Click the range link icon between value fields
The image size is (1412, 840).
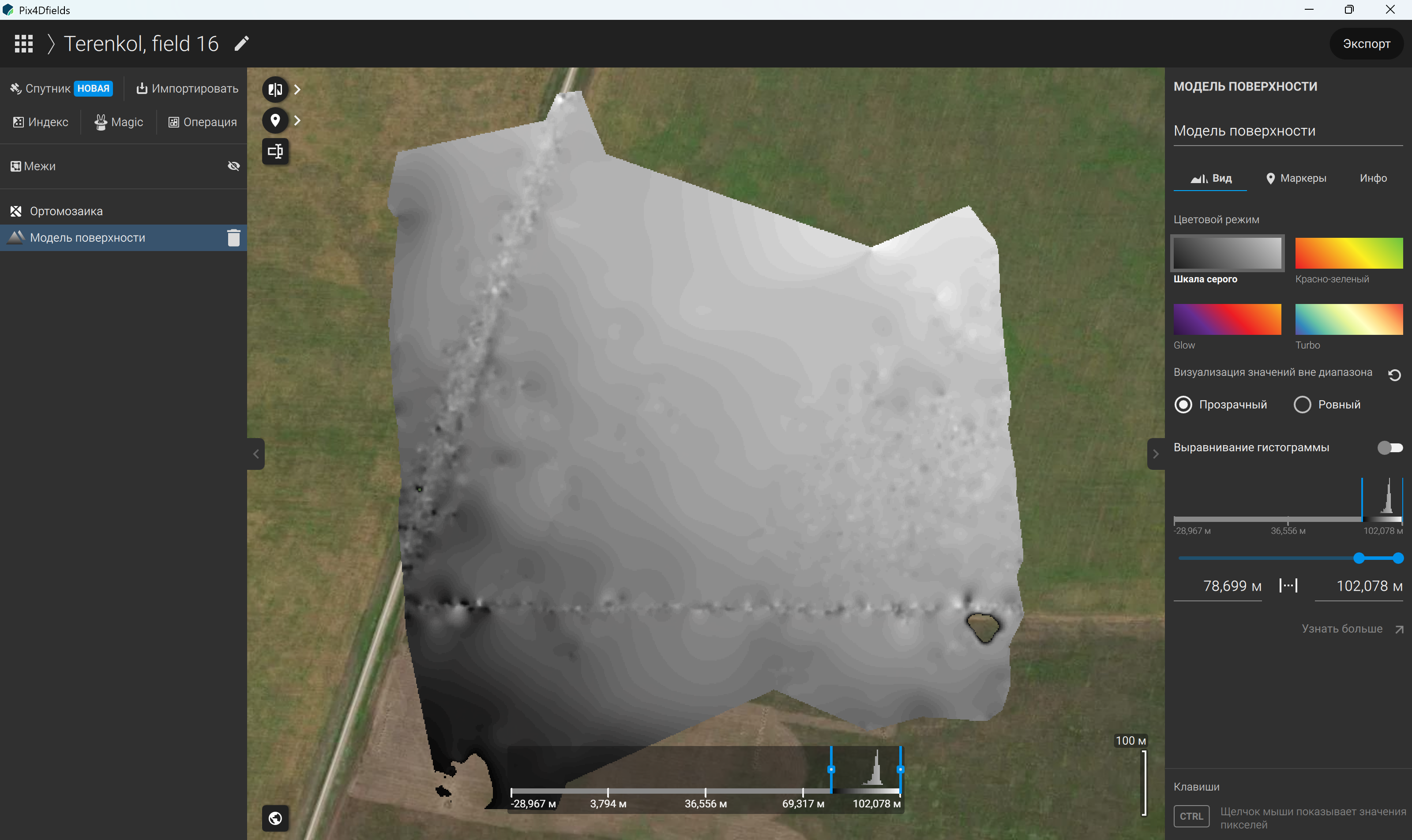[1288, 585]
